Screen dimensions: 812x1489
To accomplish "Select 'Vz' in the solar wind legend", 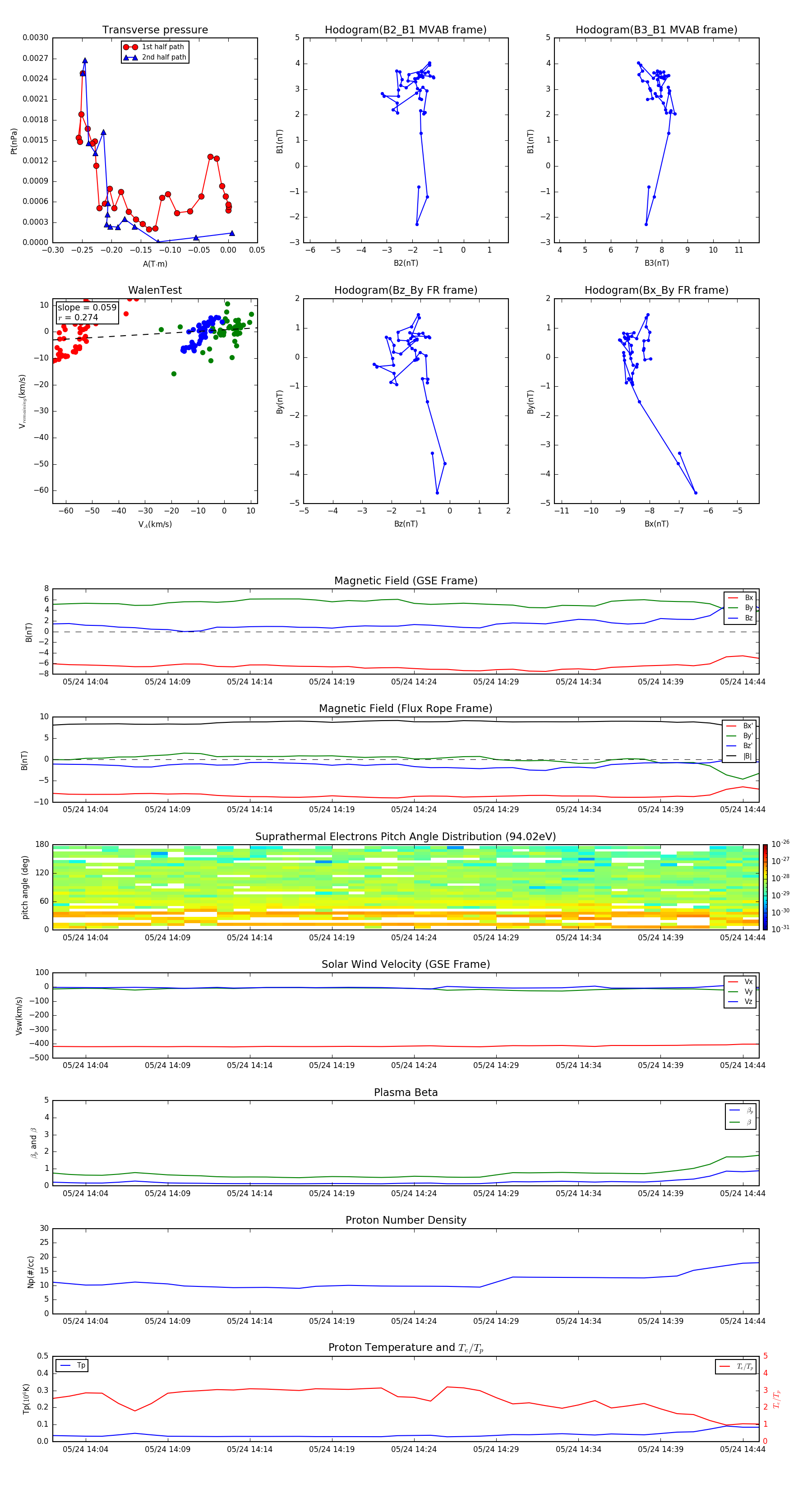I will (741, 1002).
